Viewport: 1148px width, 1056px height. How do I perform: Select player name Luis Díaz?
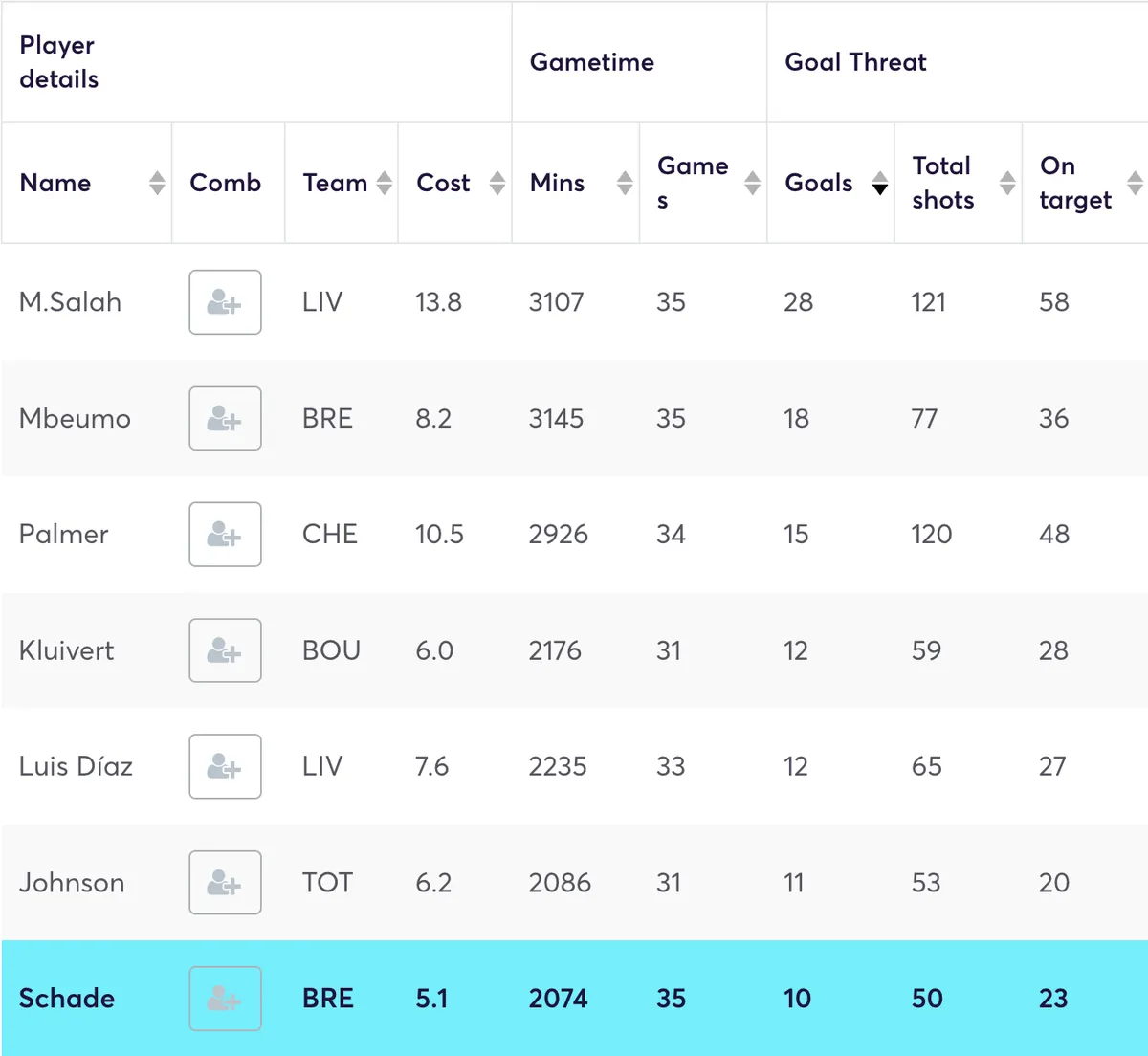(x=76, y=766)
